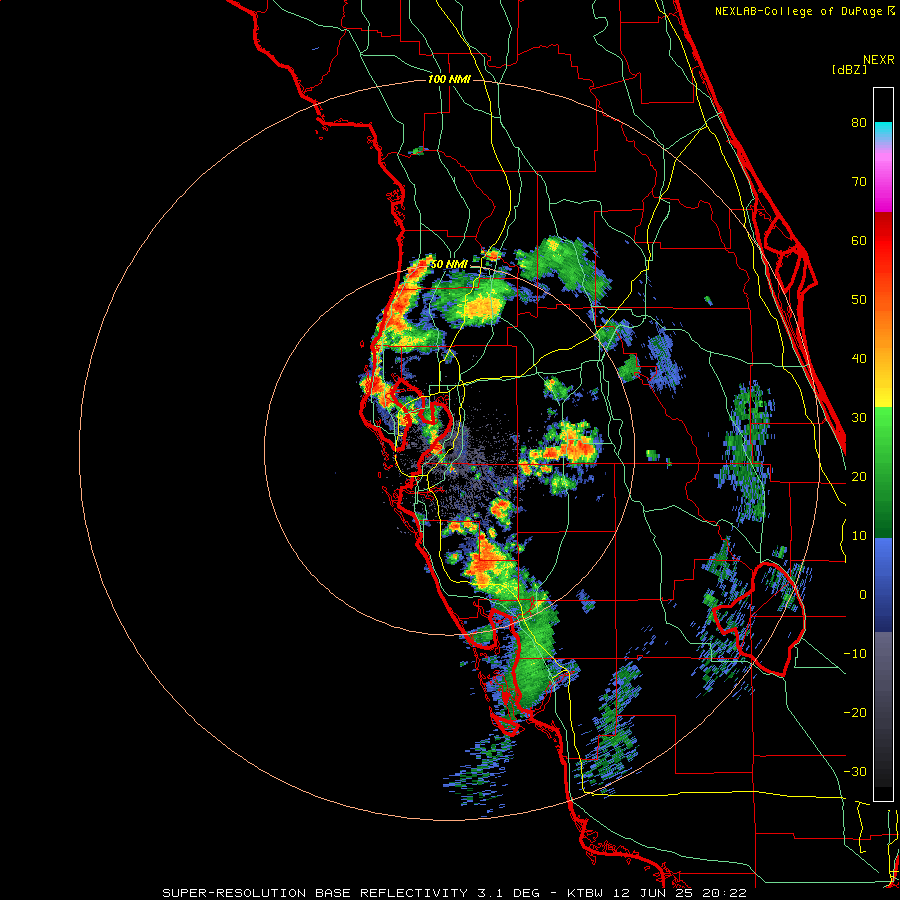Select the 50 NMI range ring label
Screen dimensions: 900x900
(x=449, y=265)
